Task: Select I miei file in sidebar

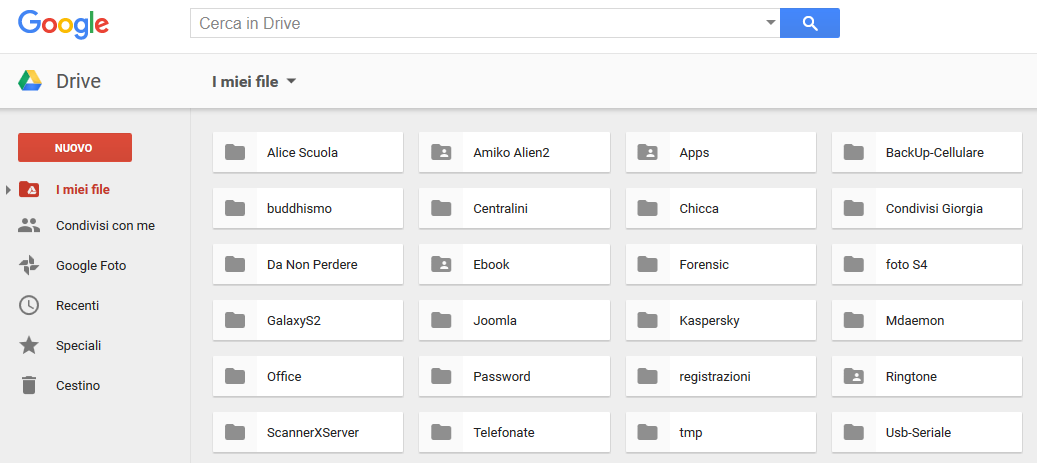Action: pyautogui.click(x=83, y=190)
